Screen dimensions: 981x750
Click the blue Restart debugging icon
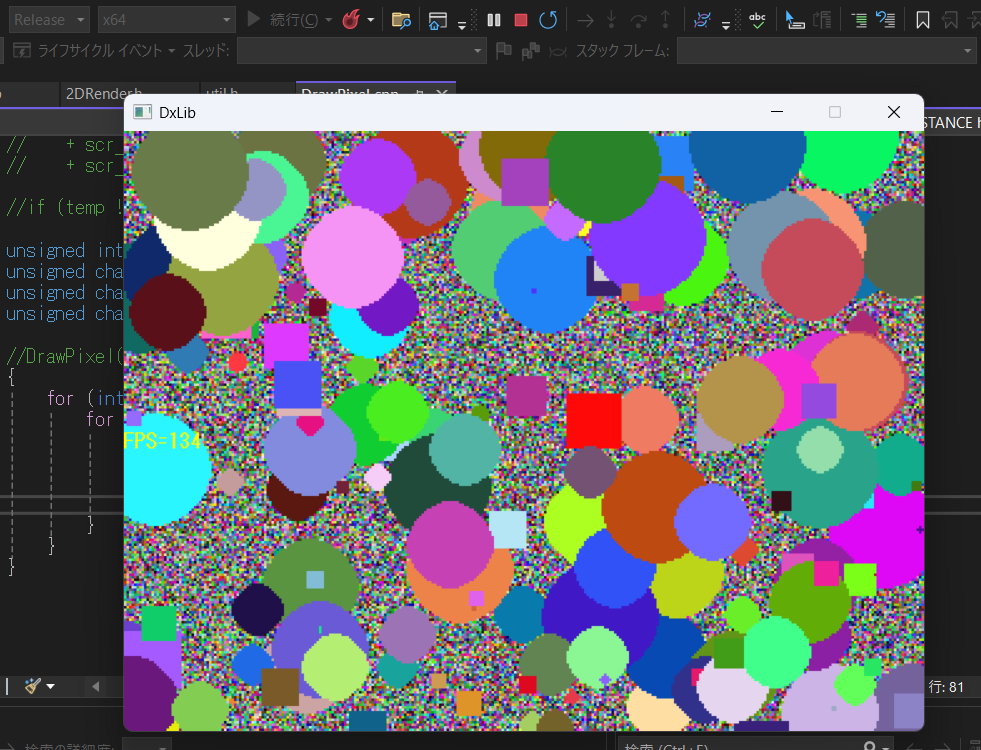pos(548,19)
